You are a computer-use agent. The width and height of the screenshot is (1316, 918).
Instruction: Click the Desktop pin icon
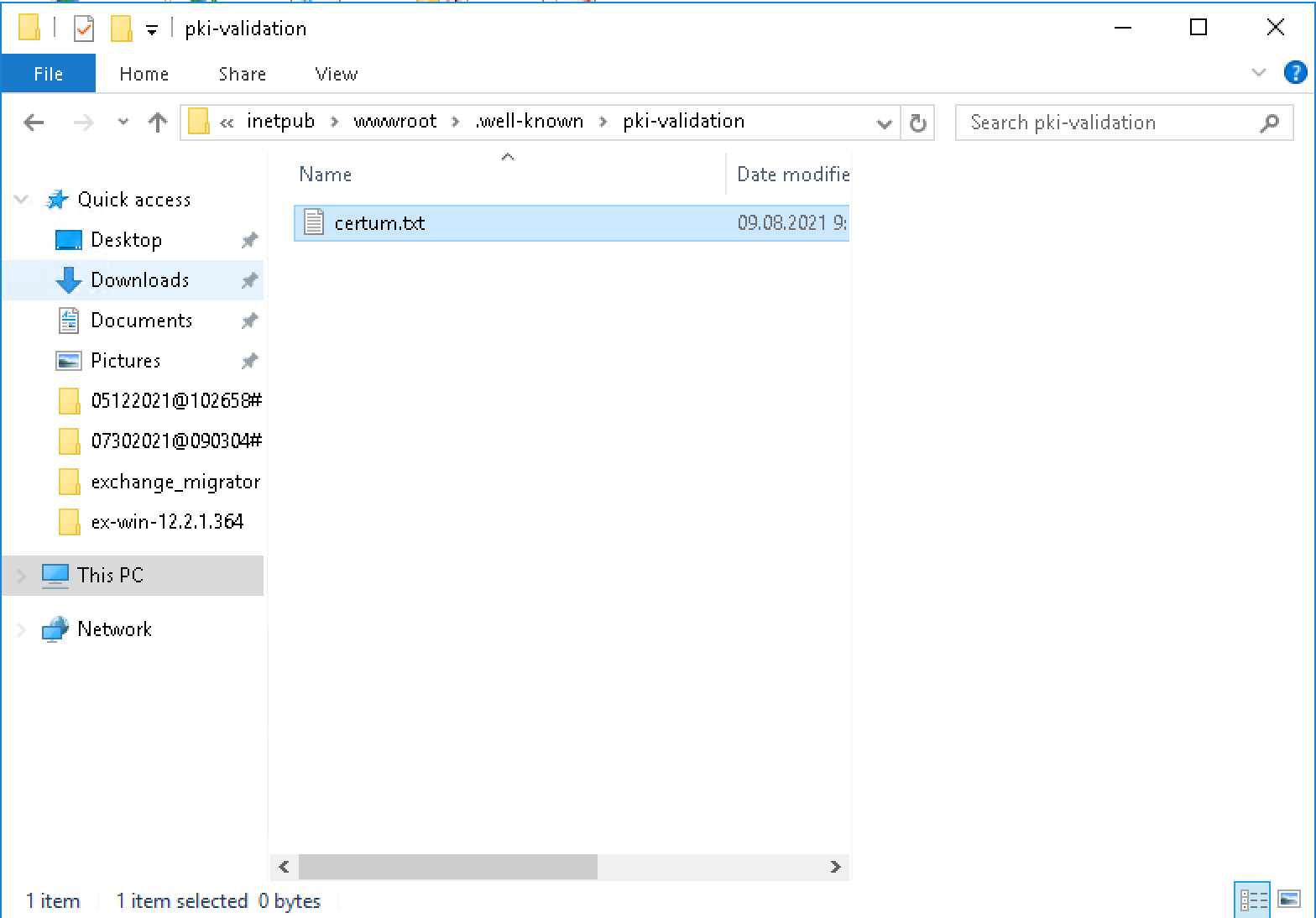249,240
